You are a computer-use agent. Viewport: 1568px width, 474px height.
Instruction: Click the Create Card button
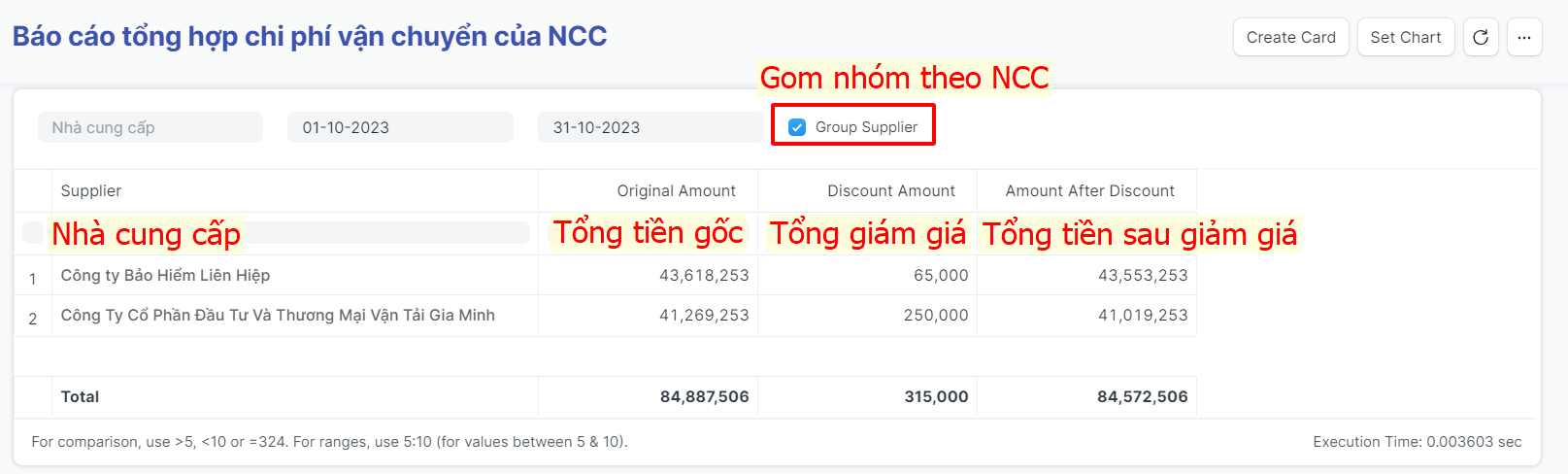(1290, 38)
